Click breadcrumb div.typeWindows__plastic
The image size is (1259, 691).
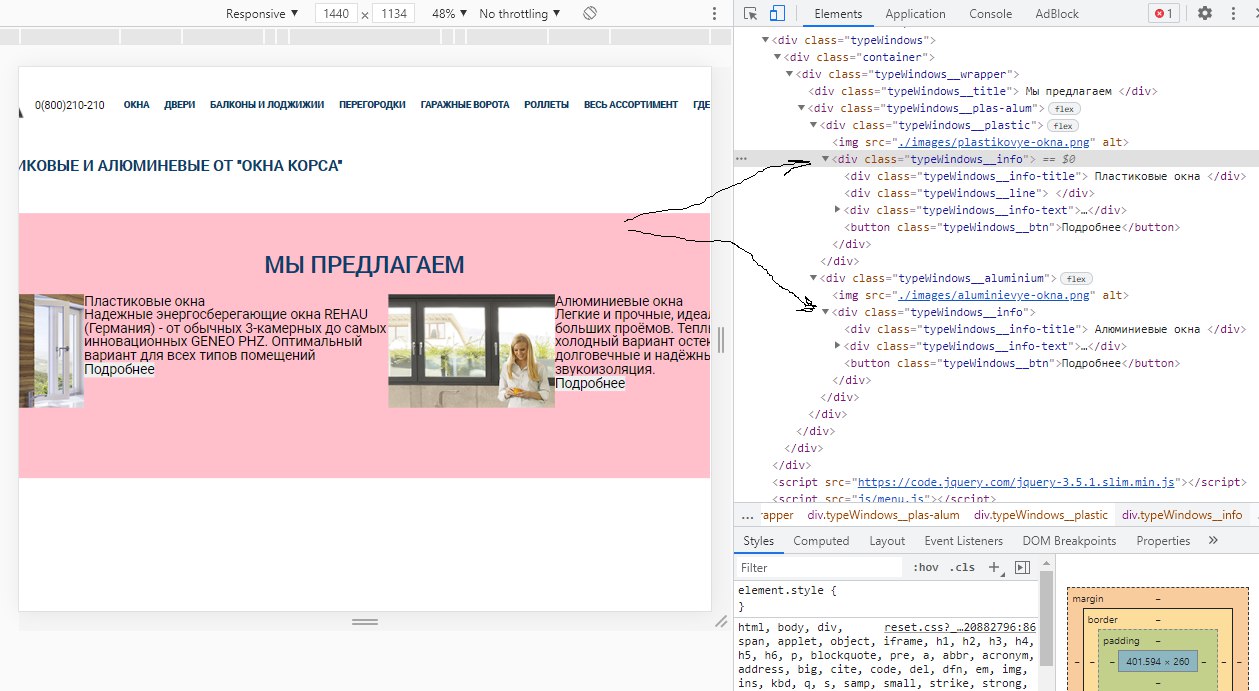[x=1041, y=515]
